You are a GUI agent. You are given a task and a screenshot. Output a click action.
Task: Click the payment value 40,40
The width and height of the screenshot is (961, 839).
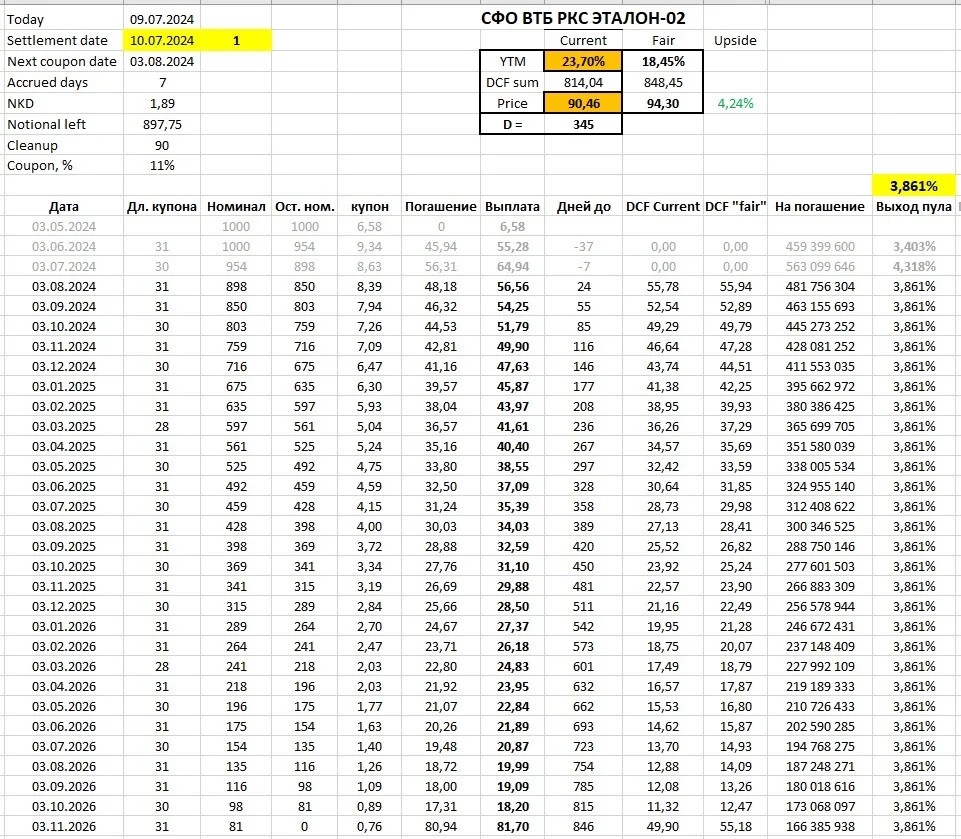point(513,446)
